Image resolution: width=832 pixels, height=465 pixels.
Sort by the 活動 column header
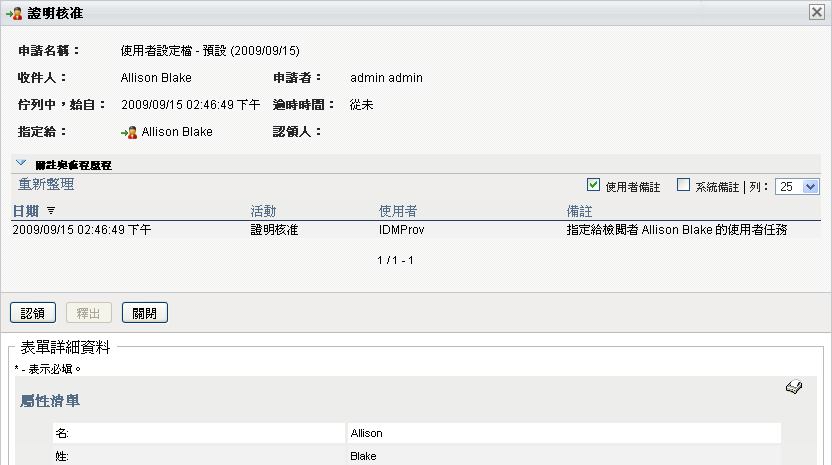pos(263,211)
